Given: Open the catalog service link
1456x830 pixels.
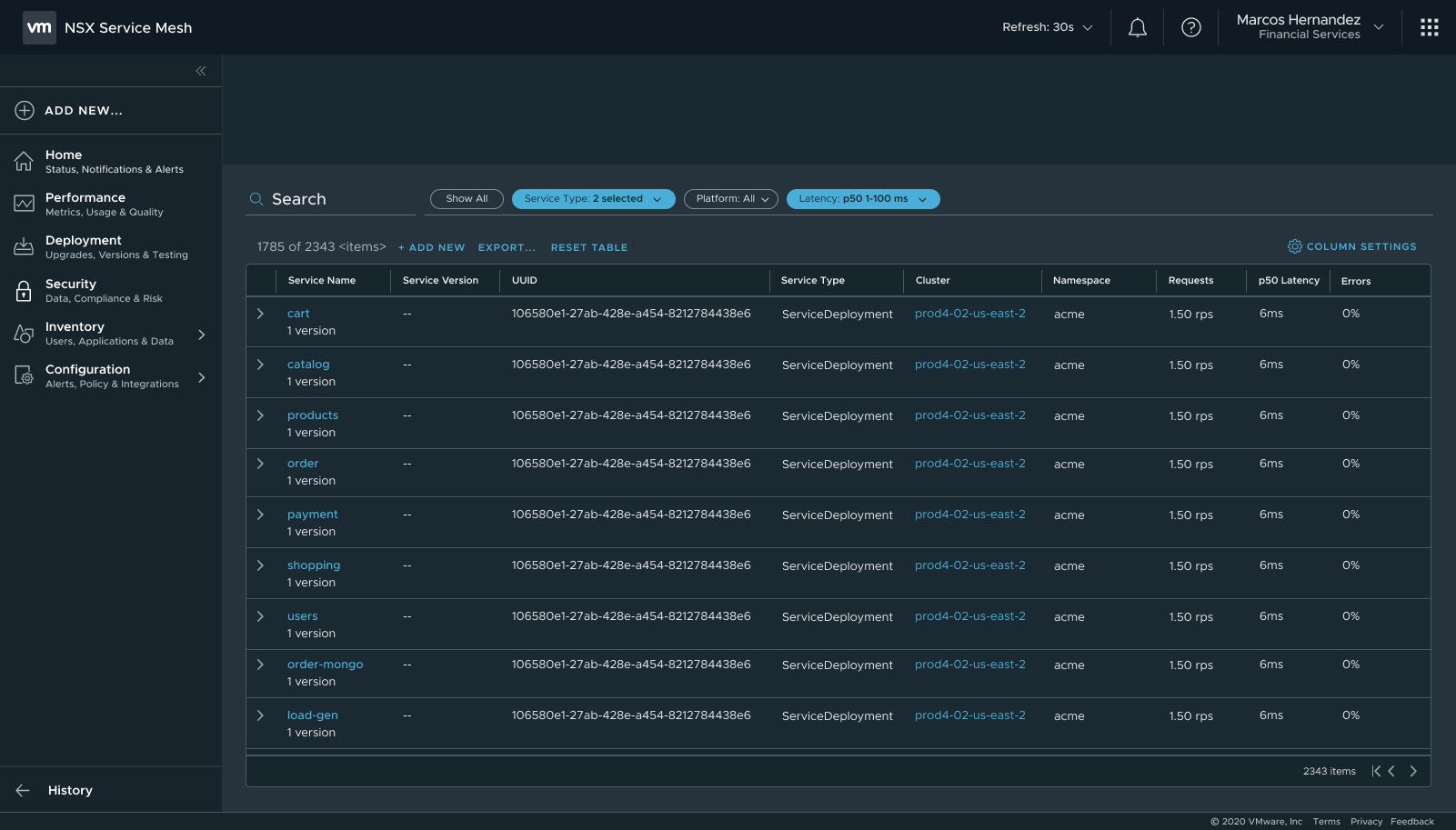Looking at the screenshot, I should [308, 365].
